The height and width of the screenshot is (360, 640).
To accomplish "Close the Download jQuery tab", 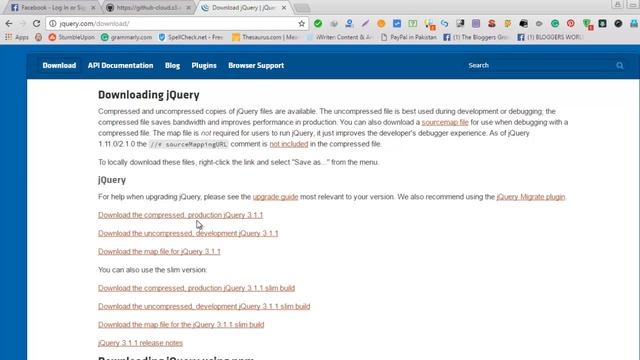I will click(x=284, y=8).
